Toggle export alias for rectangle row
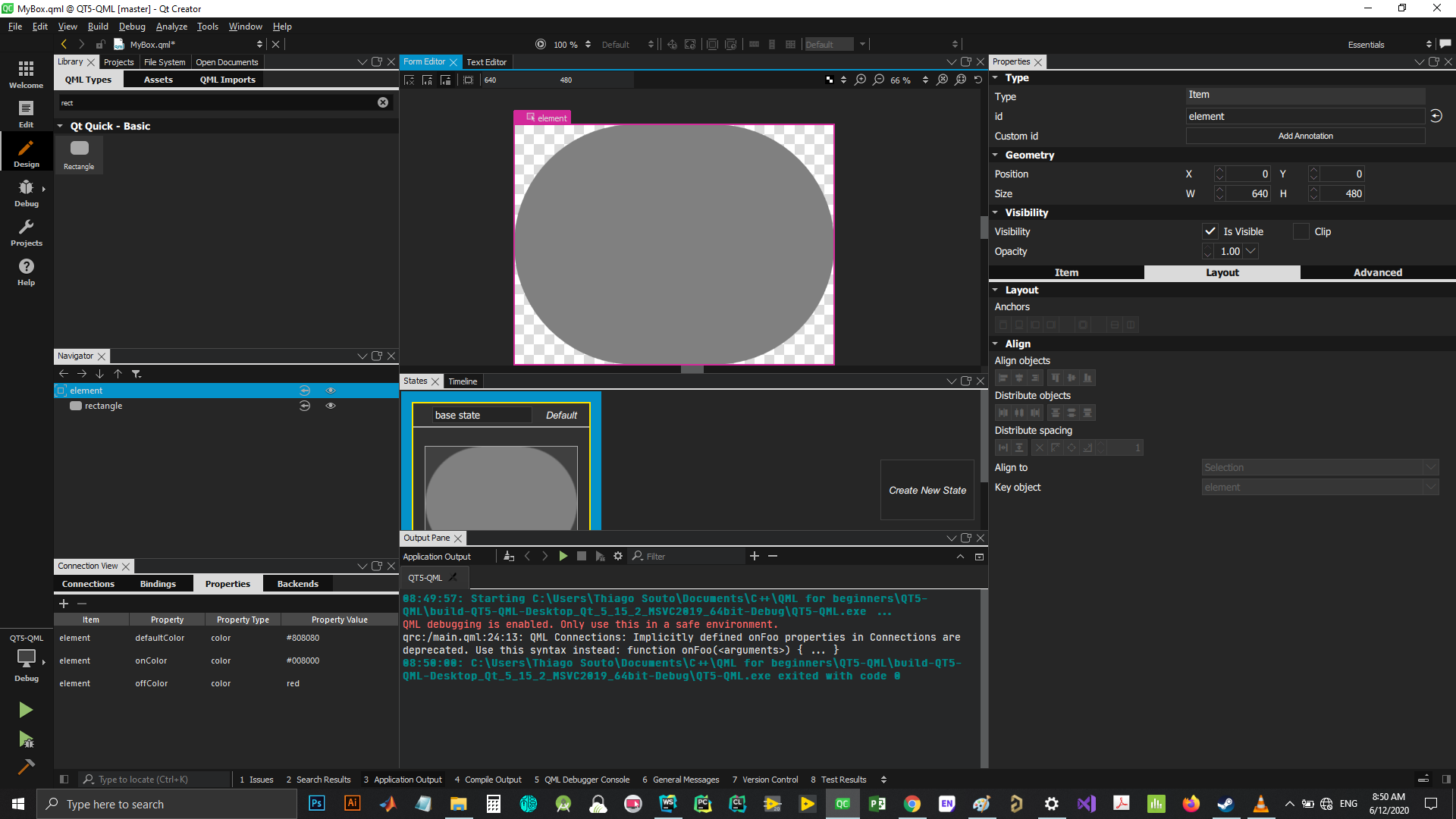The height and width of the screenshot is (819, 1456). point(305,406)
